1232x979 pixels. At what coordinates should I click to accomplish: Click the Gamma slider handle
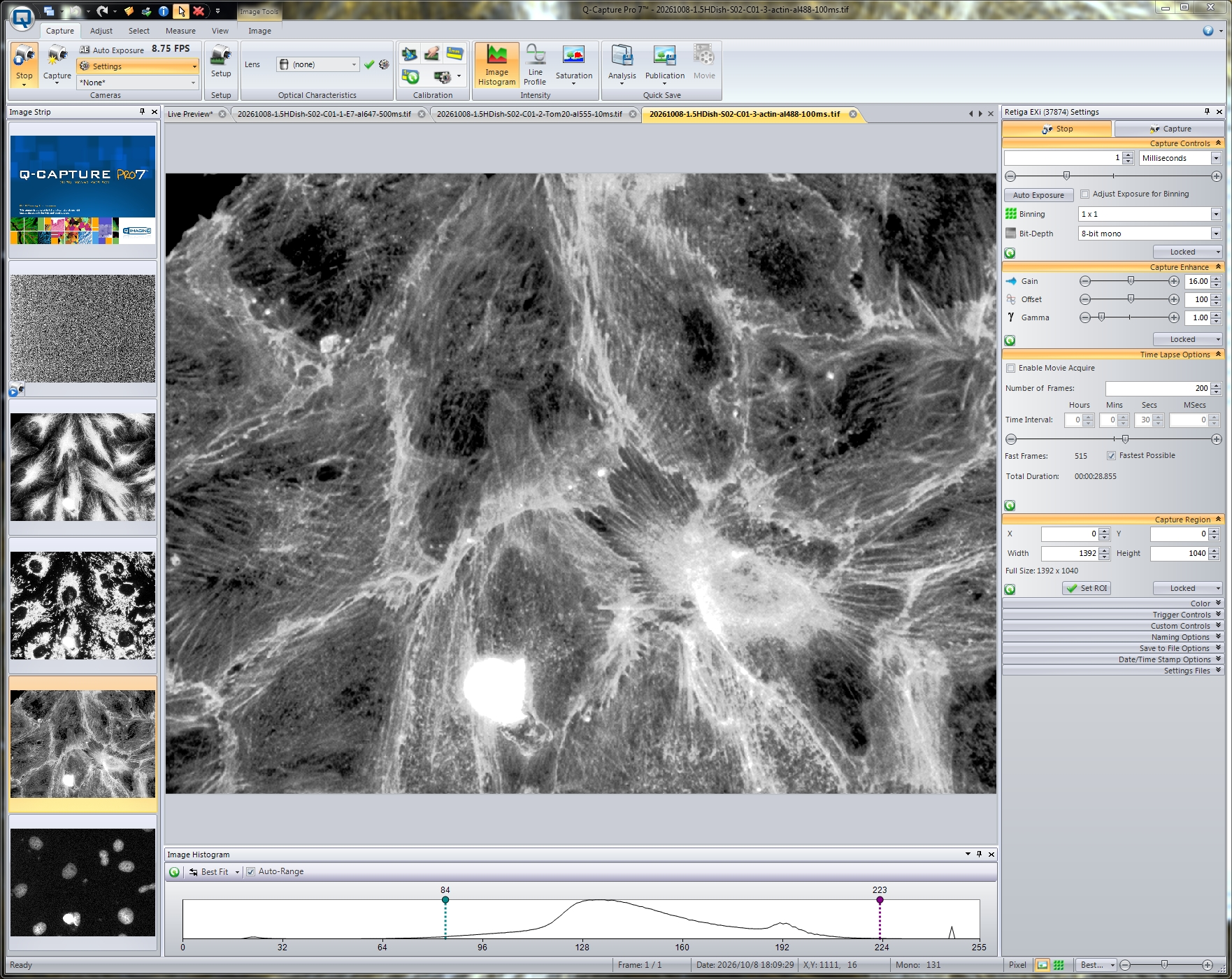coord(1101,317)
